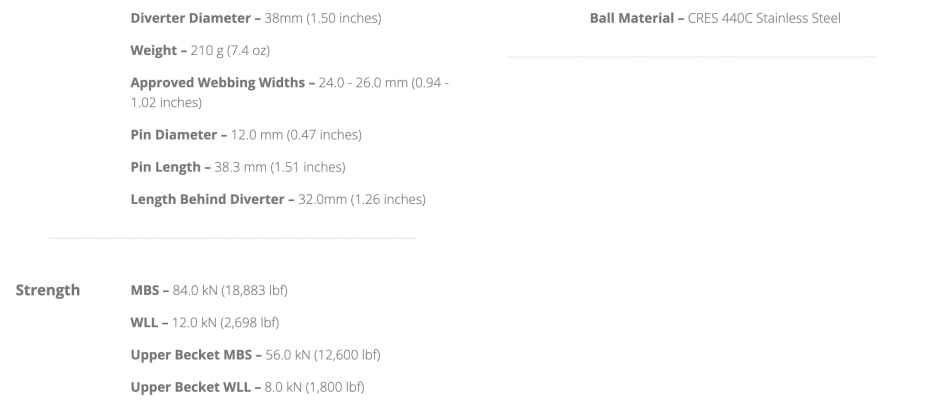Viewport: 940px width, 400px height.
Task: Click the CRES 440C Stainless Steel text
Action: pos(764,18)
